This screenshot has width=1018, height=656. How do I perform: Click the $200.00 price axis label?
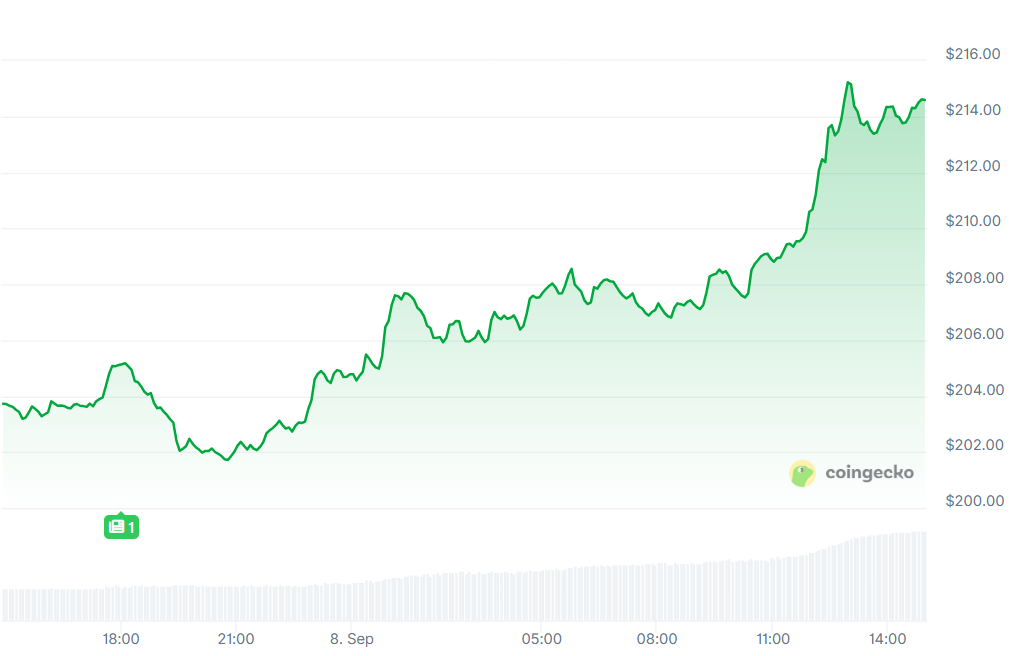[972, 501]
